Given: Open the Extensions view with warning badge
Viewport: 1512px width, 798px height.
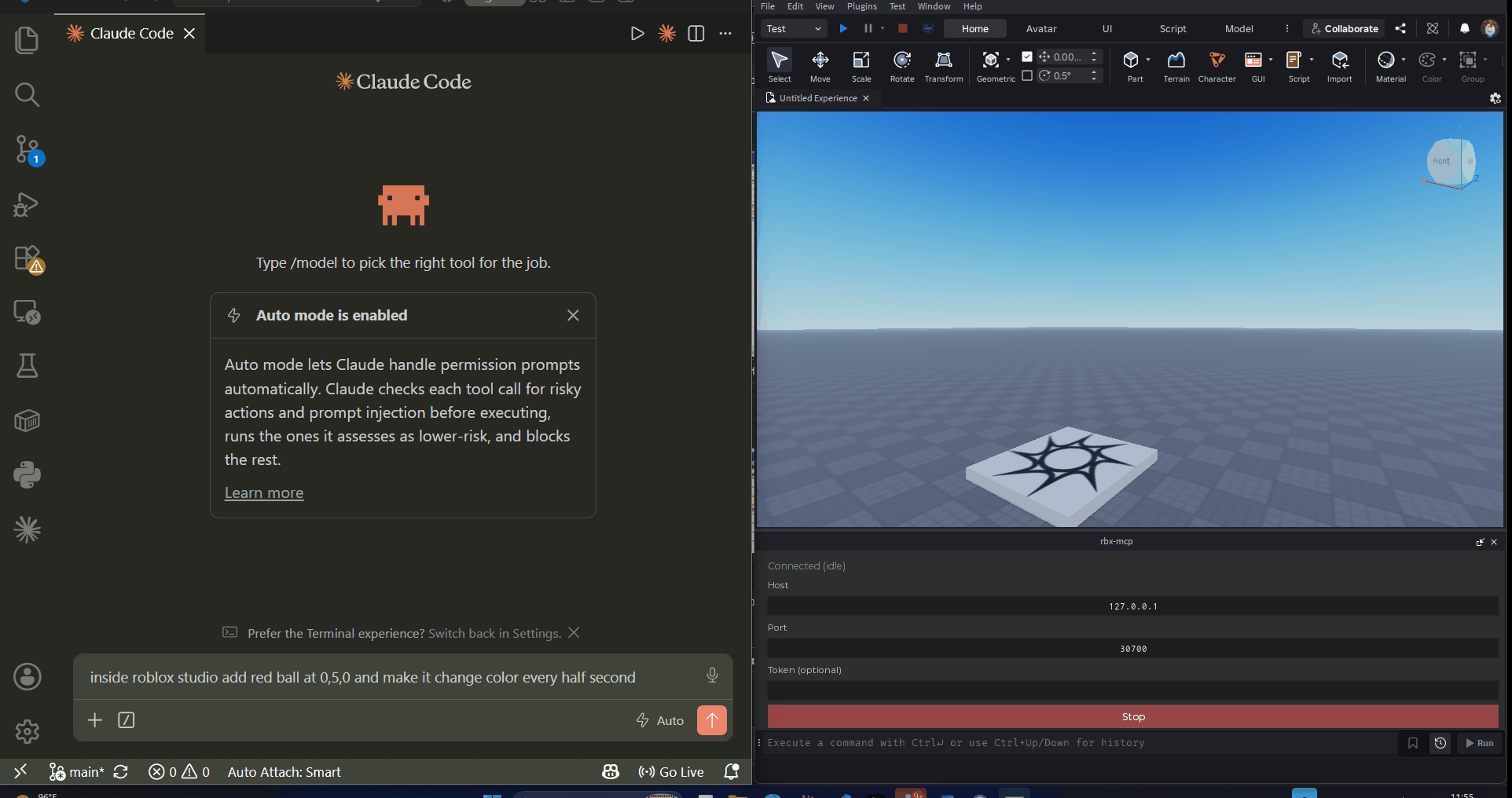Looking at the screenshot, I should (x=28, y=259).
